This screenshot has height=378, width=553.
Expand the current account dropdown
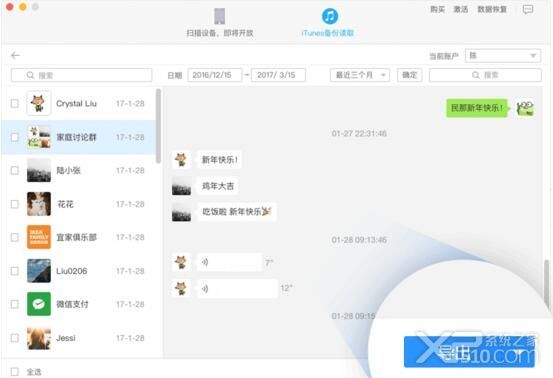coord(503,56)
